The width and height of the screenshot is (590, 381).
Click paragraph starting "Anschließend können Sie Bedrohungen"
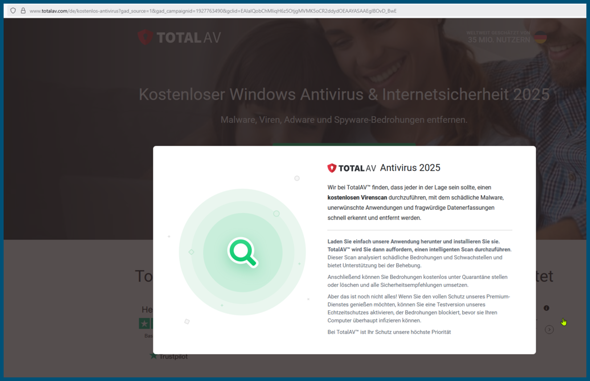click(417, 281)
